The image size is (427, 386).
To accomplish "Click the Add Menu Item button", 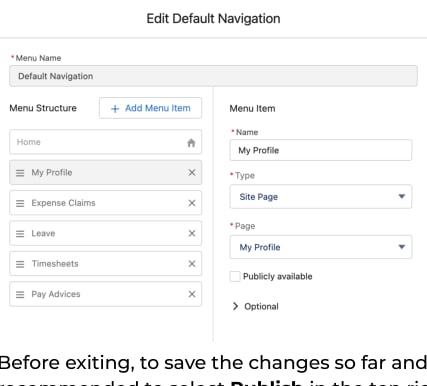I will tap(150, 108).
